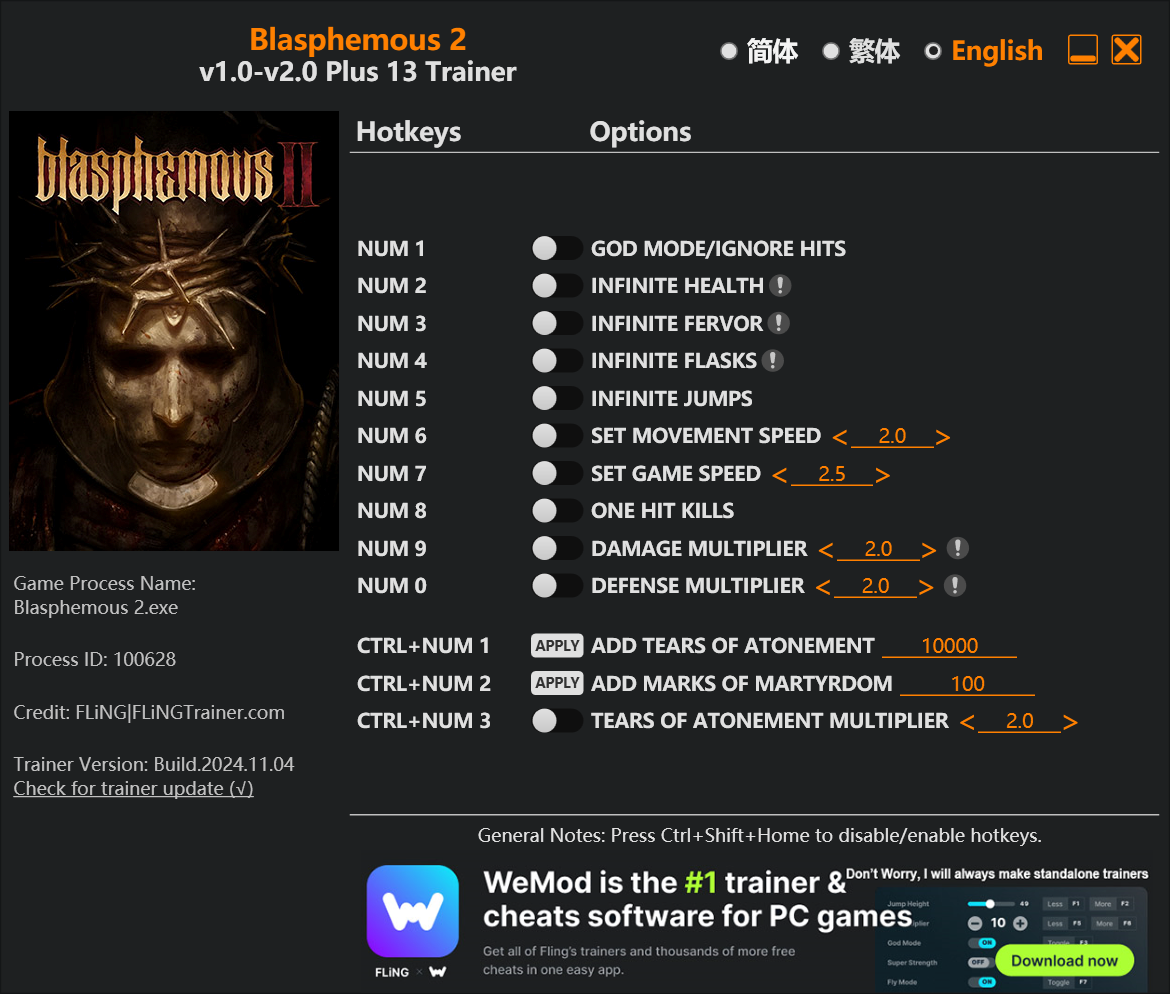The height and width of the screenshot is (994, 1170).
Task: Click the Defense Multiplier info icon
Action: click(x=954, y=586)
